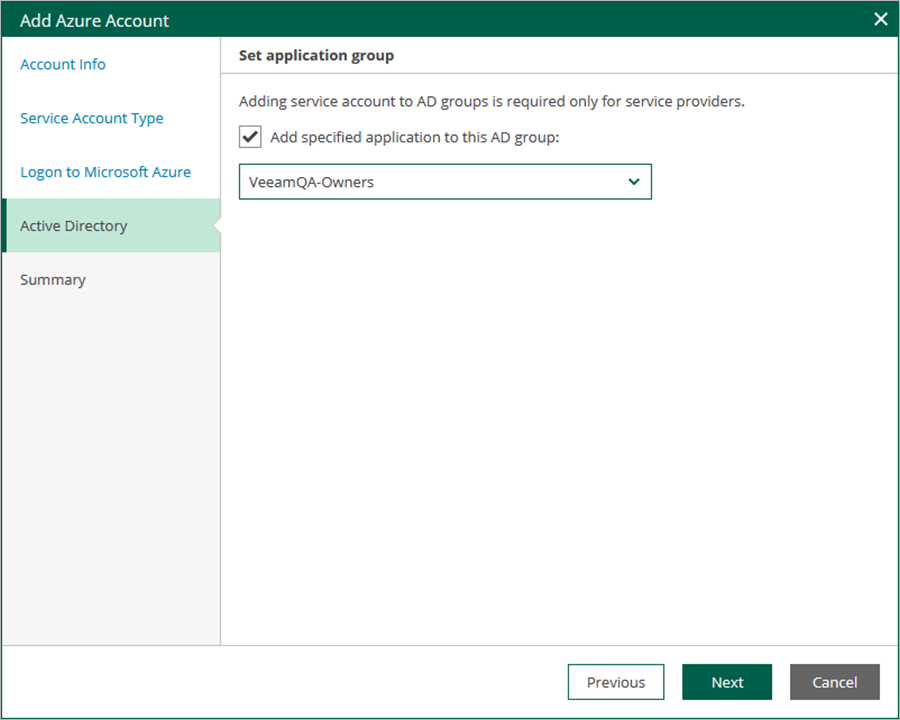Viewport: 900px width, 720px height.
Task: Close the Add Azure Account dialog
Action: [881, 19]
